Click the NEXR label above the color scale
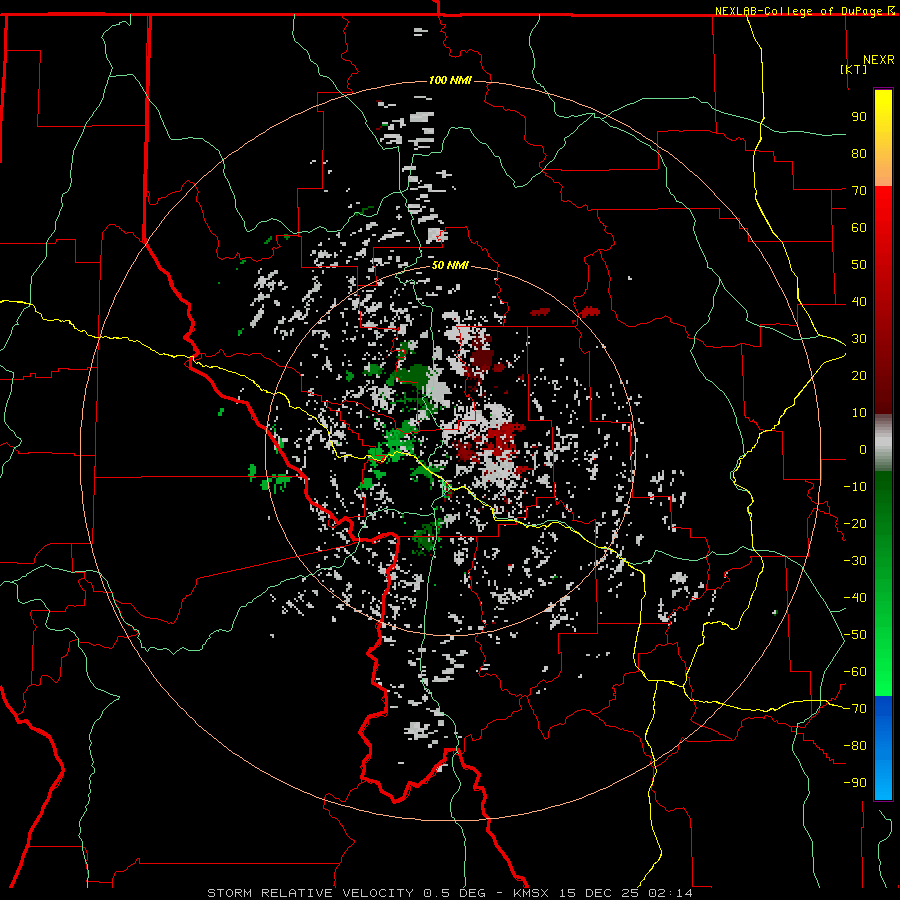The height and width of the screenshot is (900, 900). click(x=879, y=60)
